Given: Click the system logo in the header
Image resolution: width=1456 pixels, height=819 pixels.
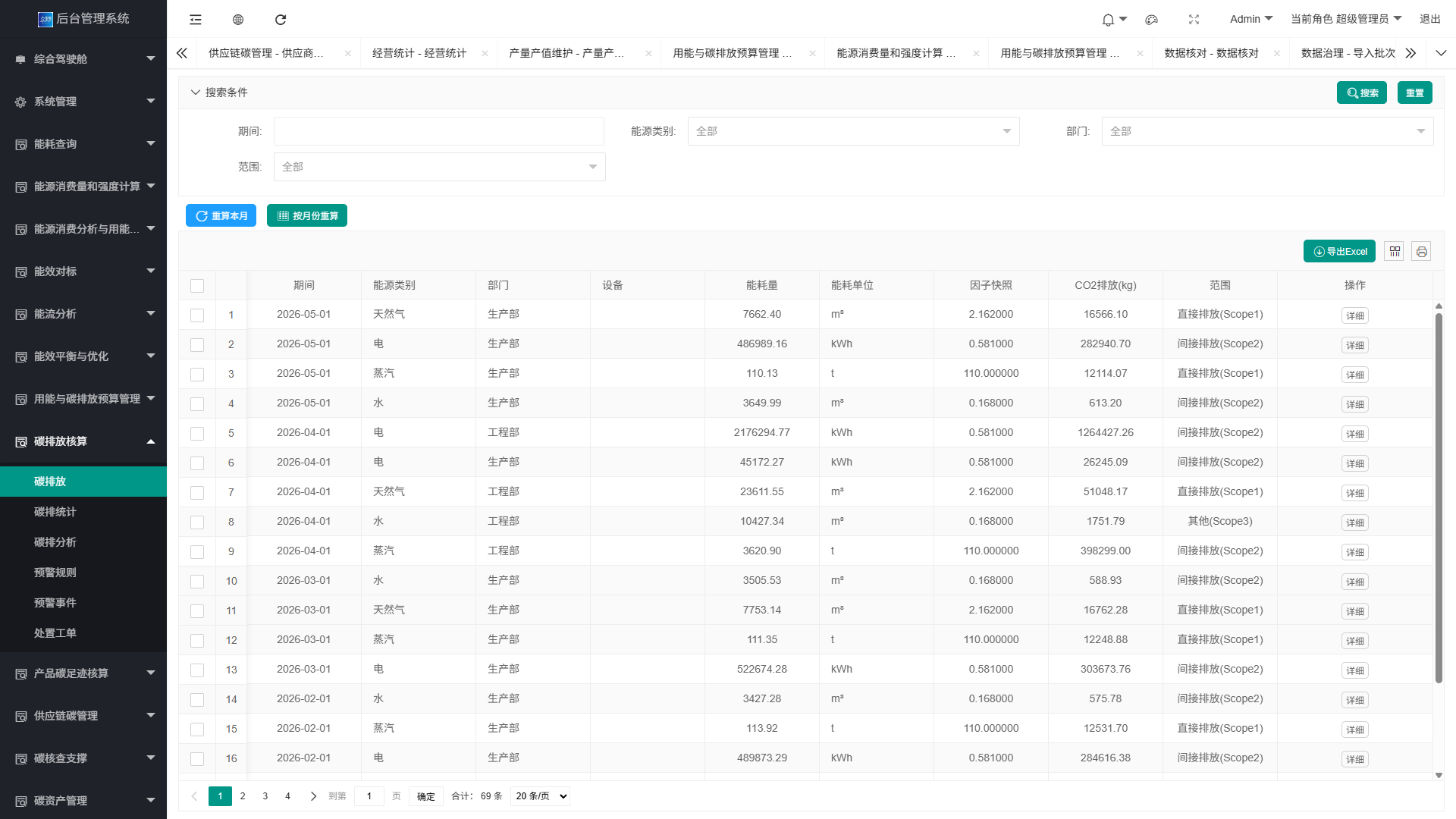Looking at the screenshot, I should [x=45, y=19].
